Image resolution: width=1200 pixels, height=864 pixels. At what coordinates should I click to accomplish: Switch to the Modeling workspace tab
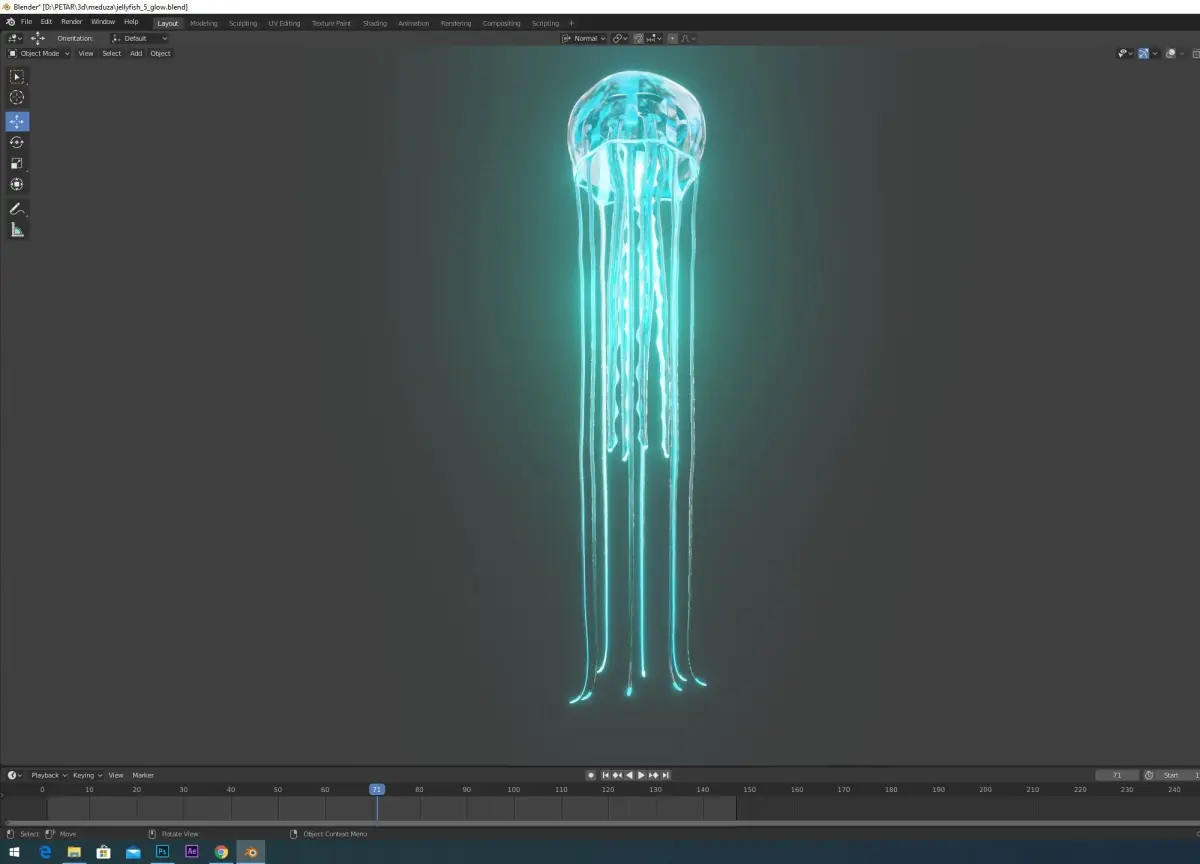click(203, 23)
